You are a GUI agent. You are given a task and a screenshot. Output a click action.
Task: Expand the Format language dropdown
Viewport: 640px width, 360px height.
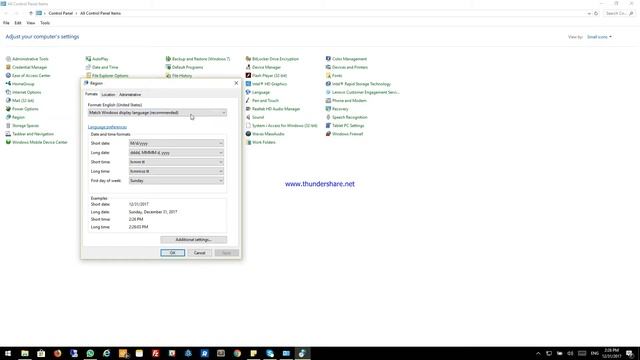157,113
